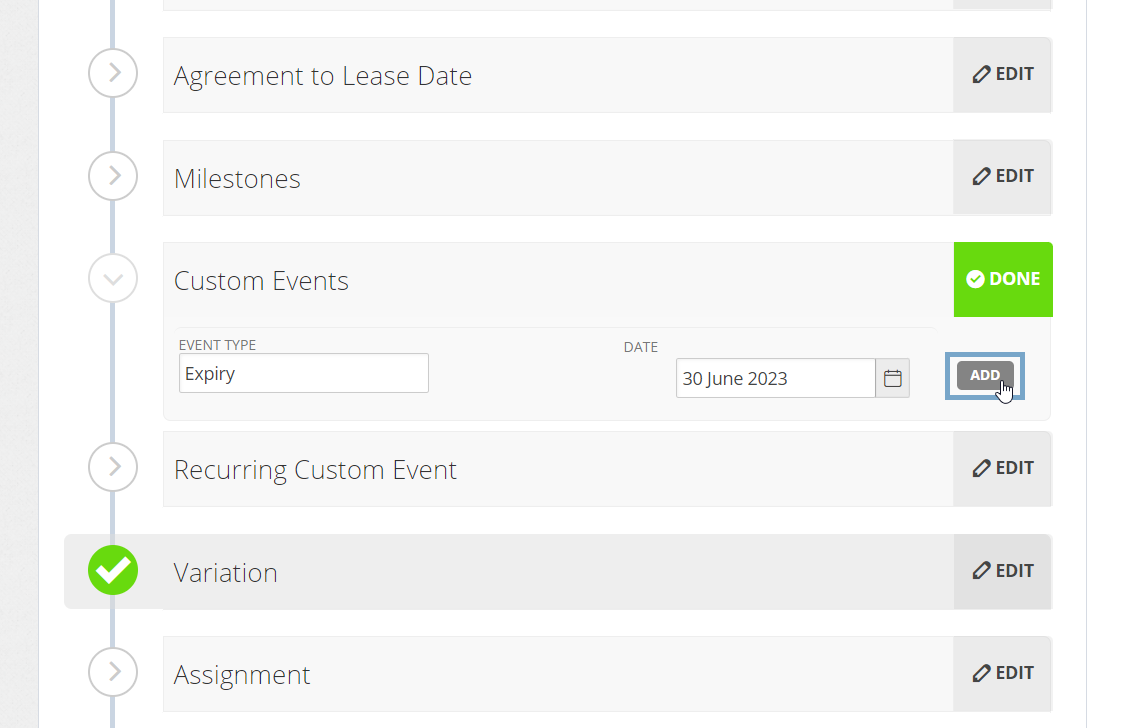The image size is (1135, 728).
Task: Click the pencil icon on the Agreement to Lease Date row
Action: coord(981,74)
